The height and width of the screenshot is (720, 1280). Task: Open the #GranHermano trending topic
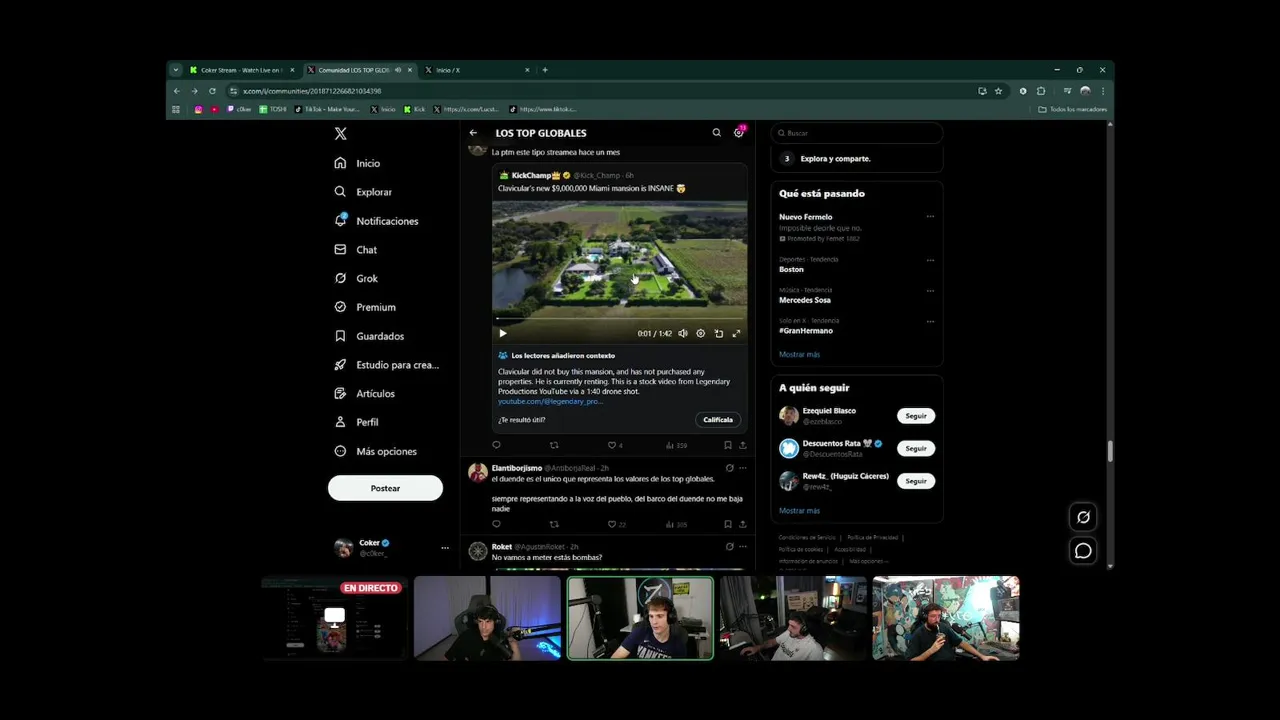[806, 331]
